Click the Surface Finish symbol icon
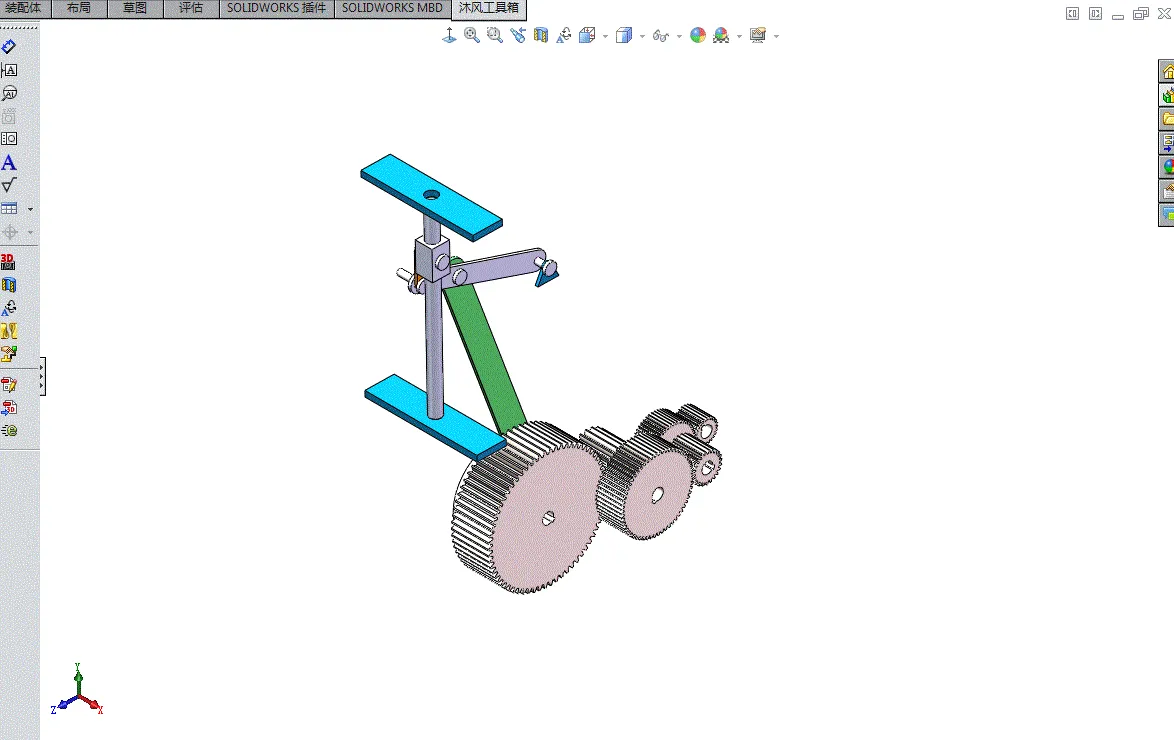This screenshot has height=740, width=1174. click(x=9, y=185)
